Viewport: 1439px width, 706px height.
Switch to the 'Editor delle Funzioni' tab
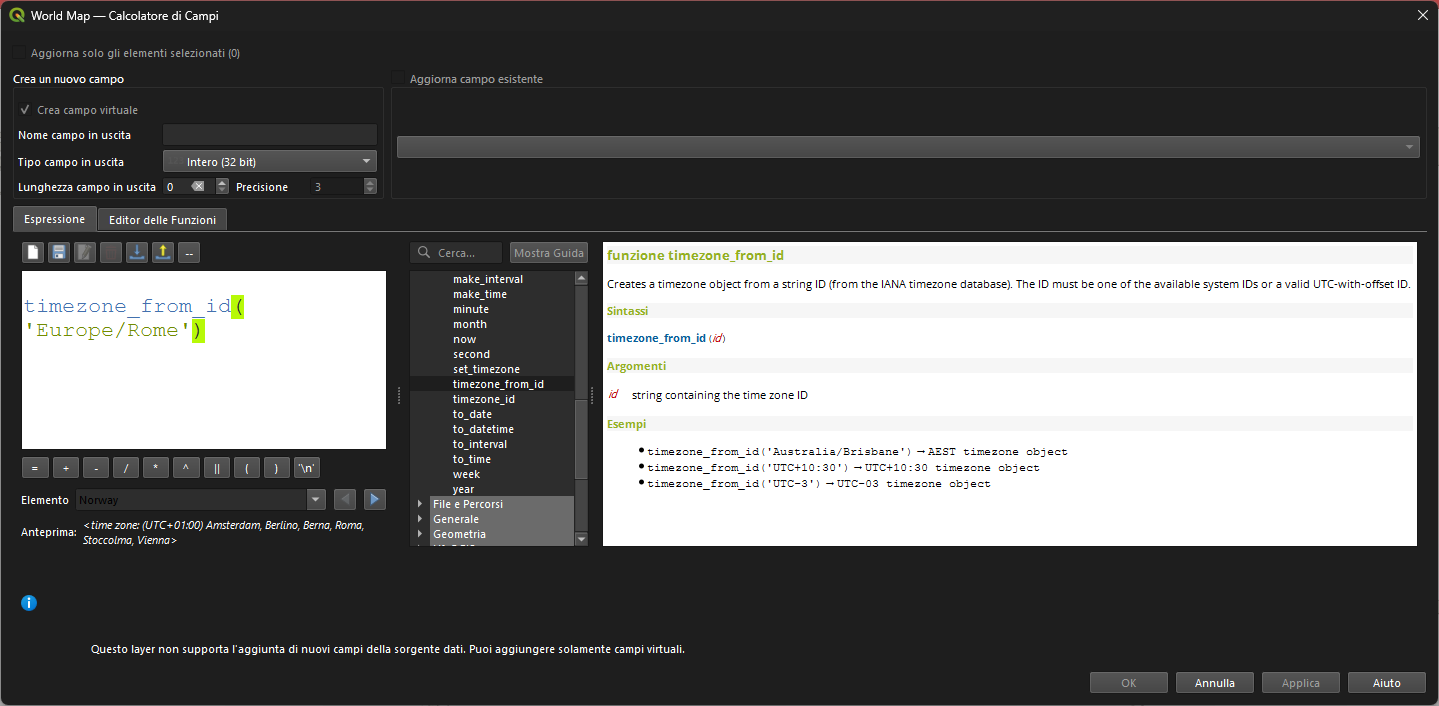162,220
